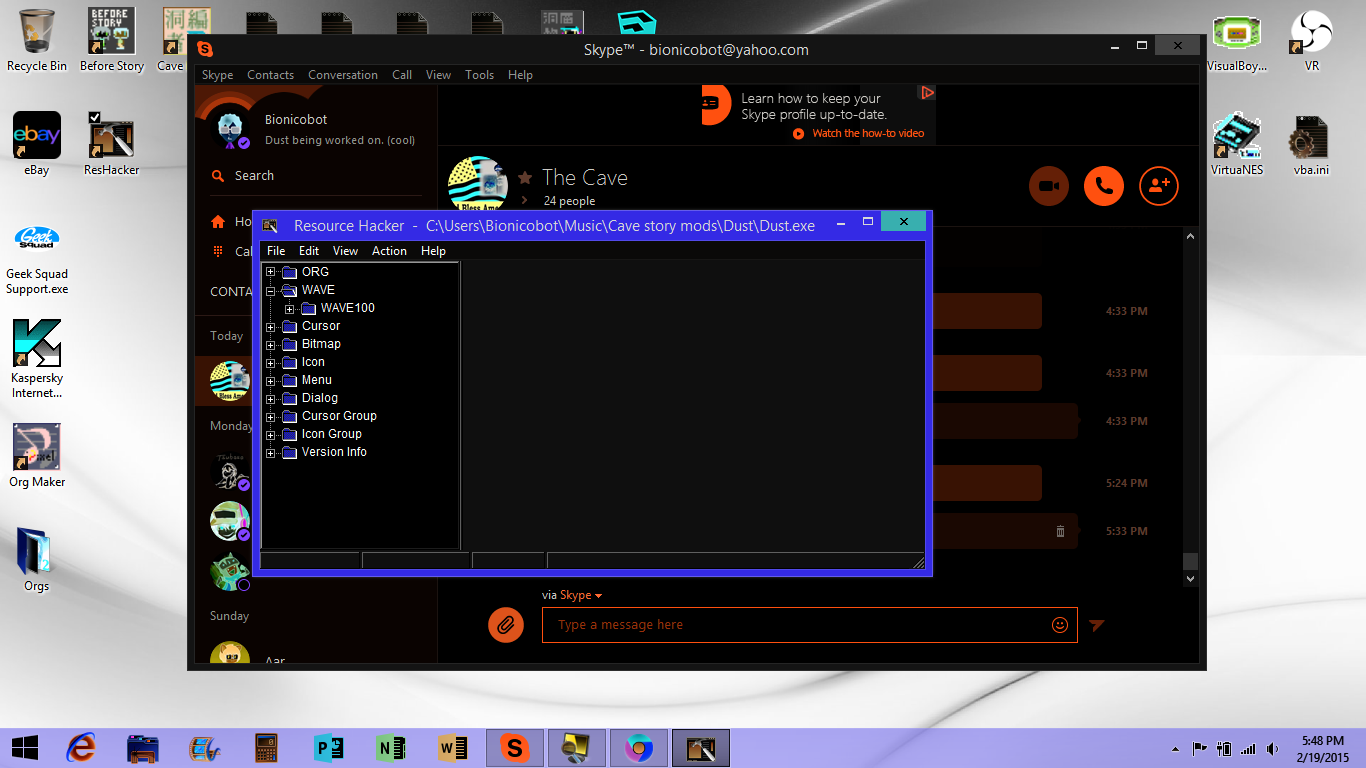
Task: Open ResHacker desktop shortcut
Action: 111,143
